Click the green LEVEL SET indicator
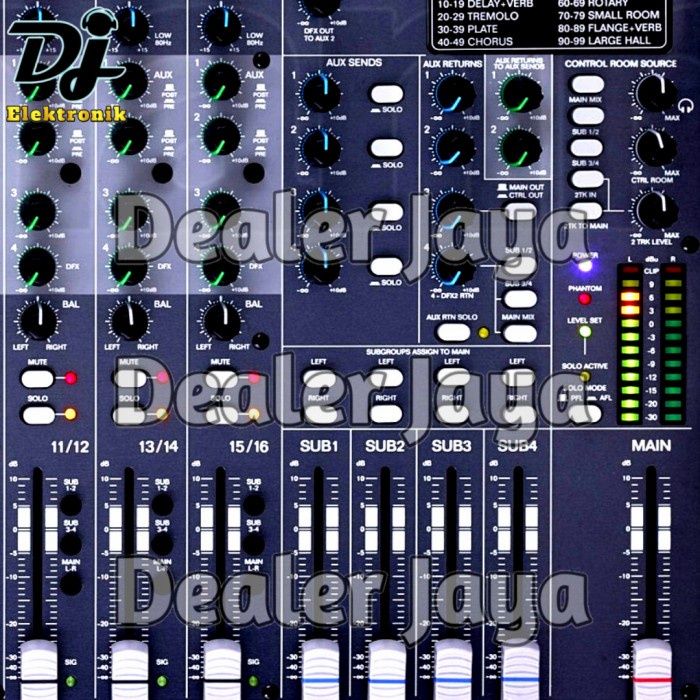700x700 pixels. point(585,332)
